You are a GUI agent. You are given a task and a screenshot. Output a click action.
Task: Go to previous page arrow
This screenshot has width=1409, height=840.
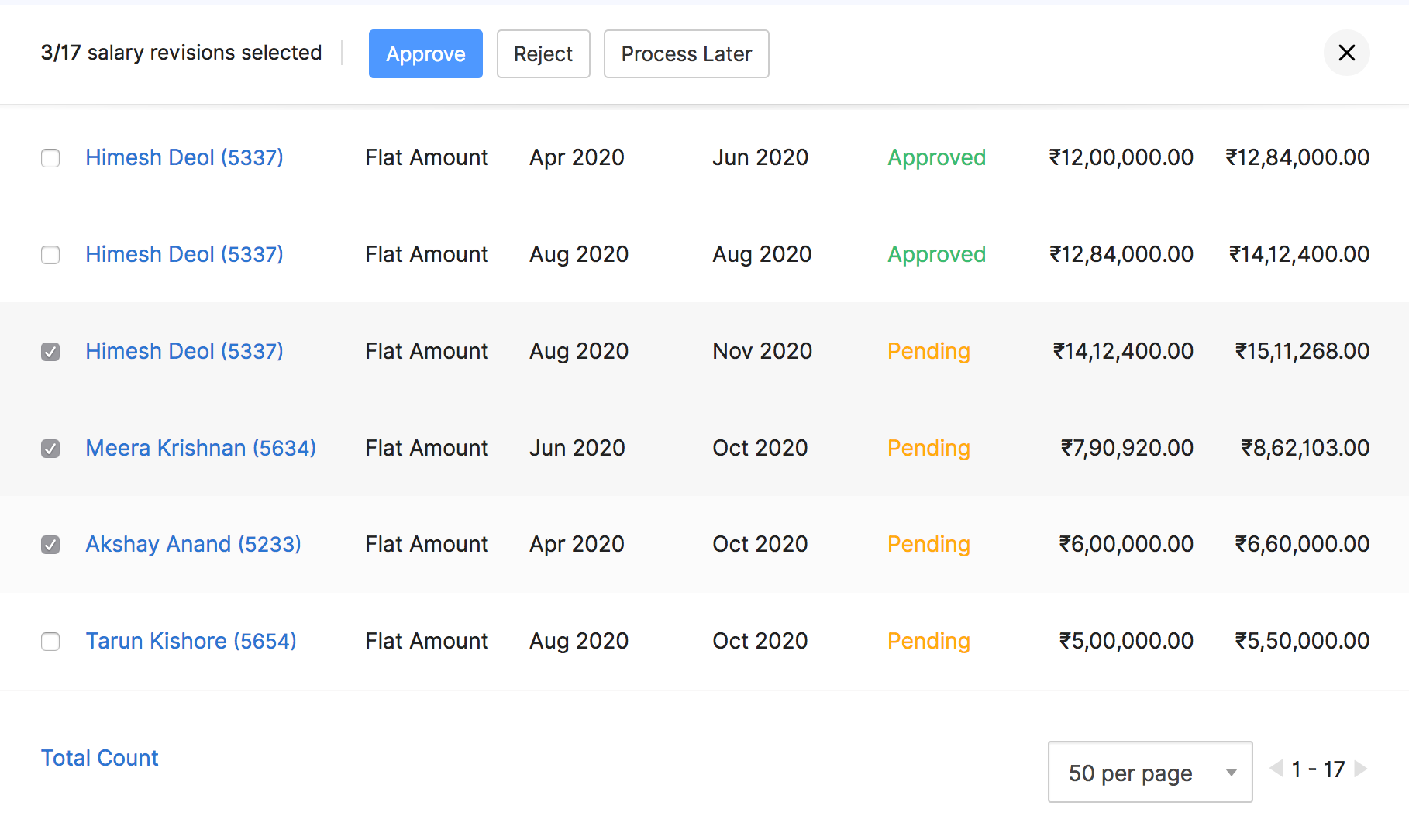tap(1276, 769)
